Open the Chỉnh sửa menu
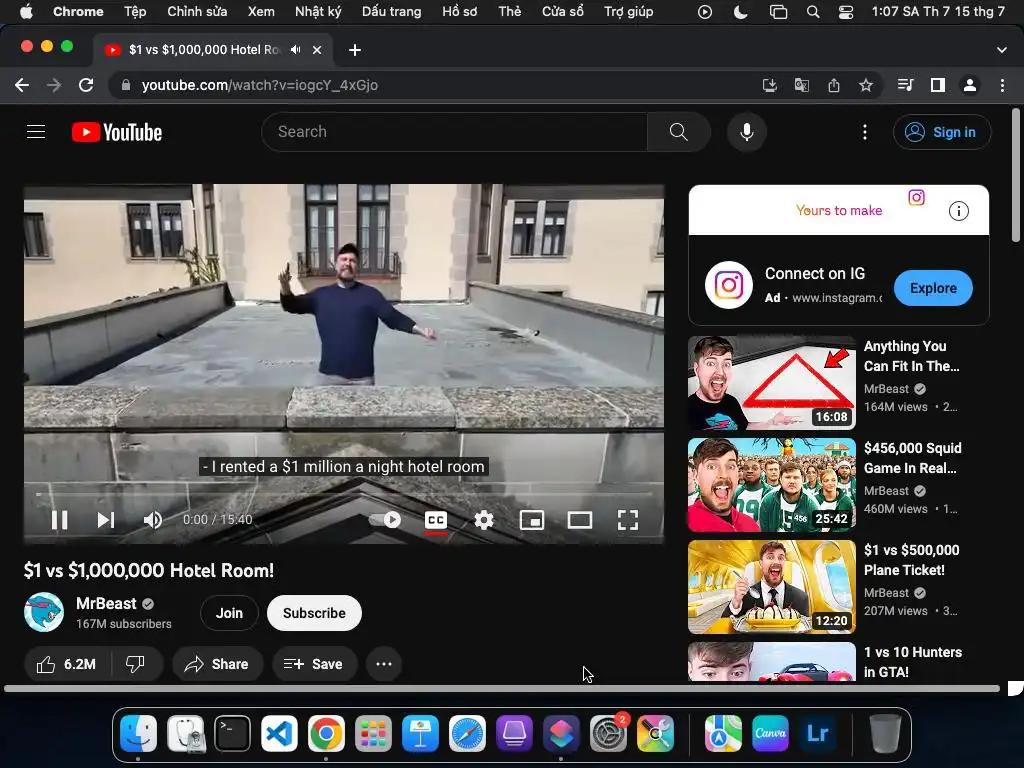The width and height of the screenshot is (1024, 768). pos(197,11)
